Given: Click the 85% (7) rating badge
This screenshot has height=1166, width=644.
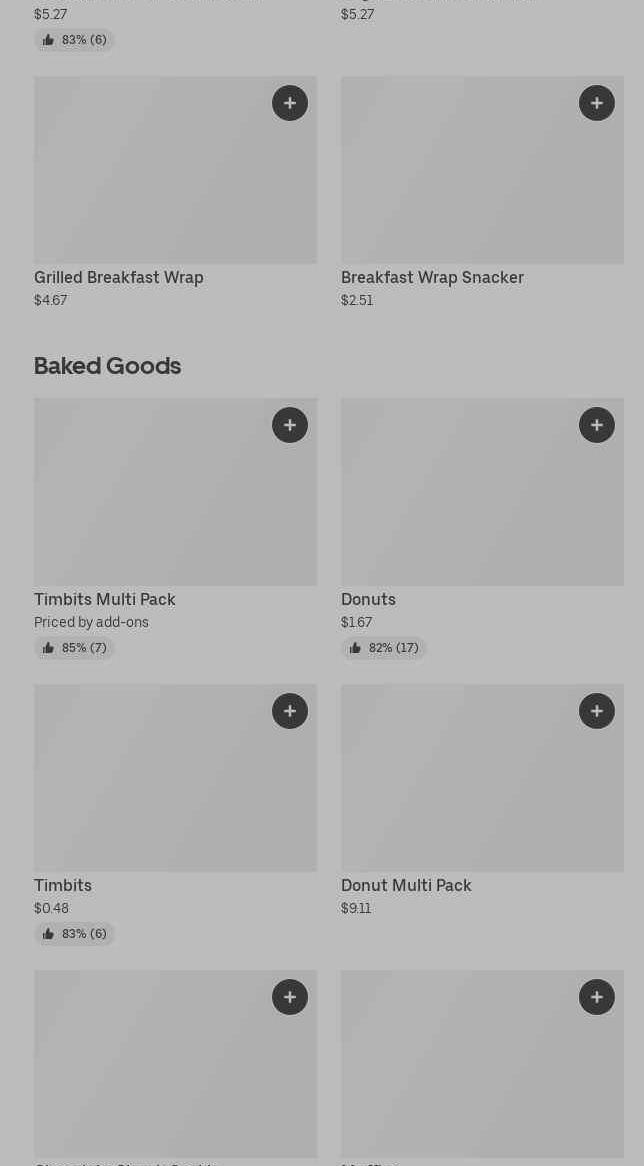Looking at the screenshot, I should (75, 648).
